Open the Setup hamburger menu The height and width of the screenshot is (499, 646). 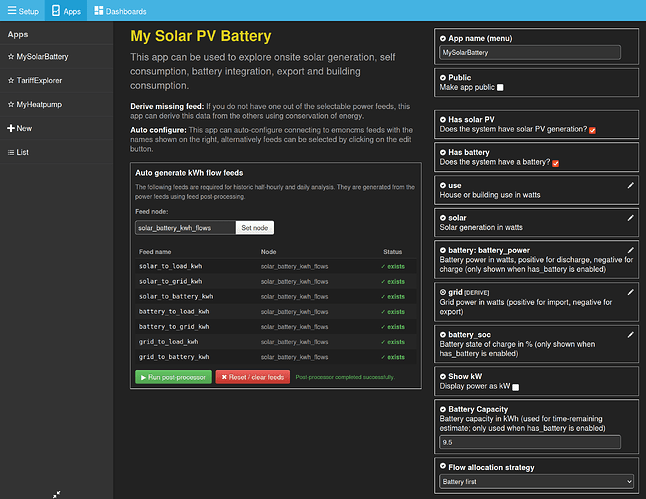[23, 11]
